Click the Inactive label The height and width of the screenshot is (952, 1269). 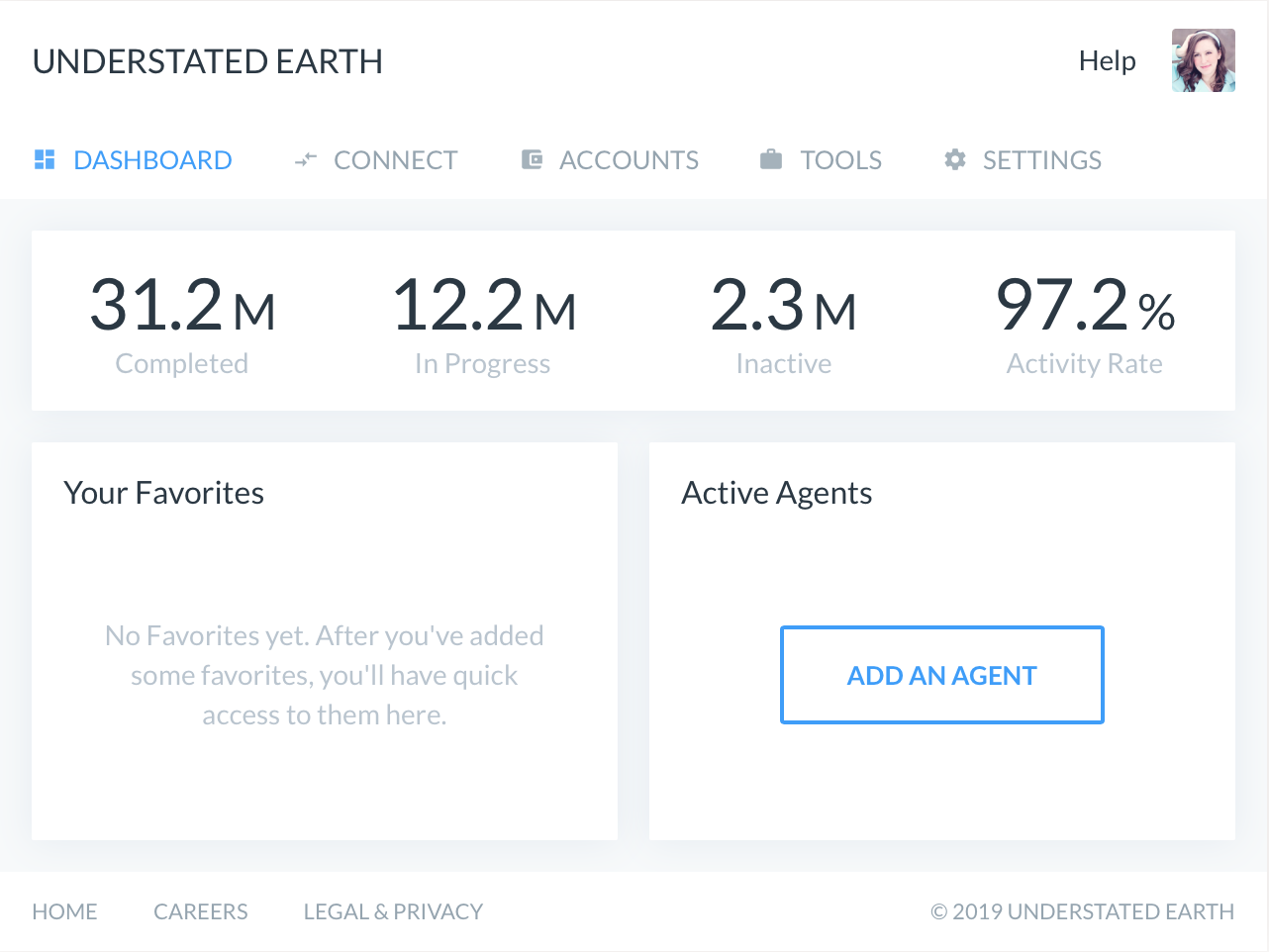click(x=784, y=364)
